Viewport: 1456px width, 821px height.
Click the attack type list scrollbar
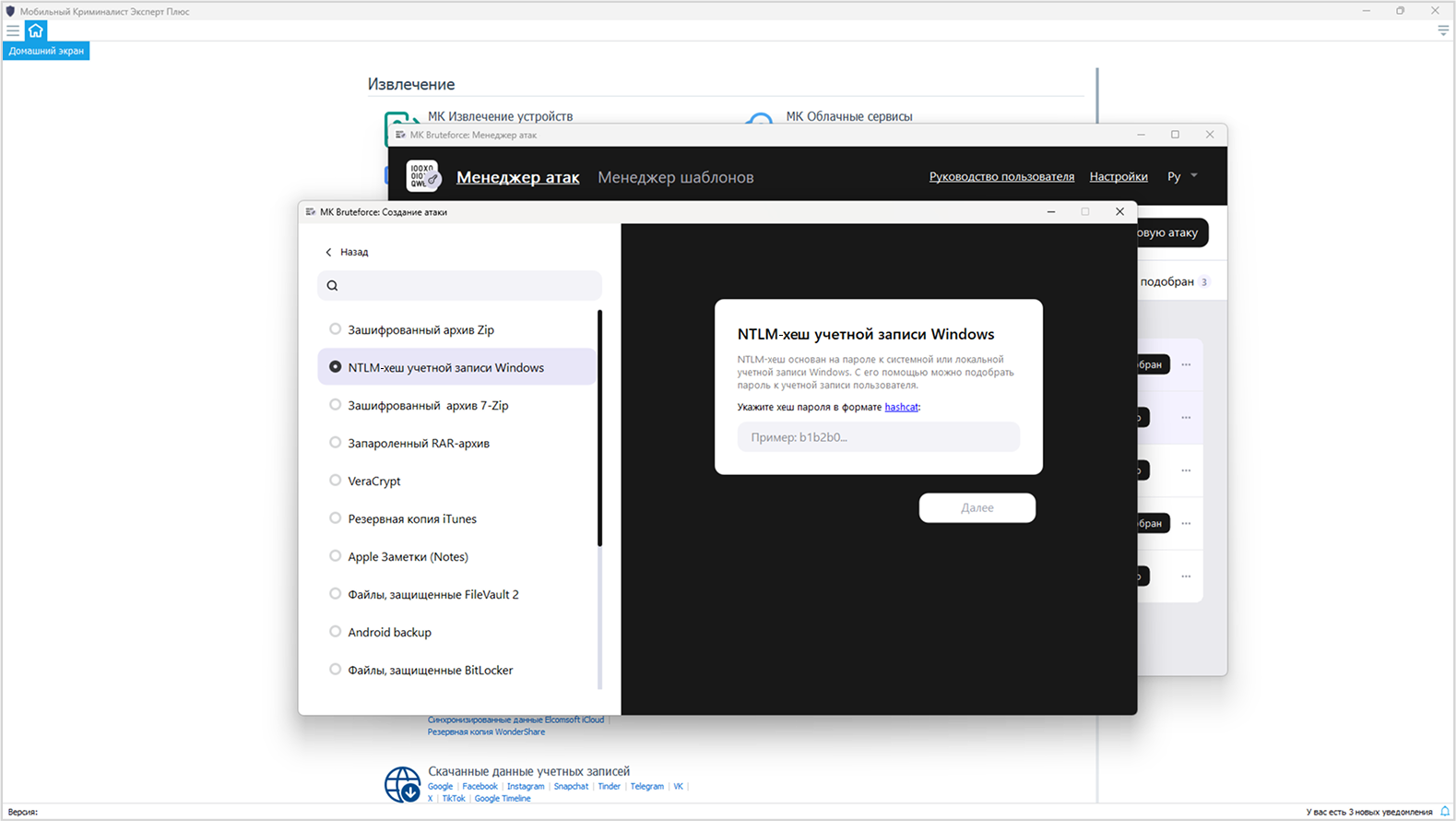pyautogui.click(x=599, y=429)
